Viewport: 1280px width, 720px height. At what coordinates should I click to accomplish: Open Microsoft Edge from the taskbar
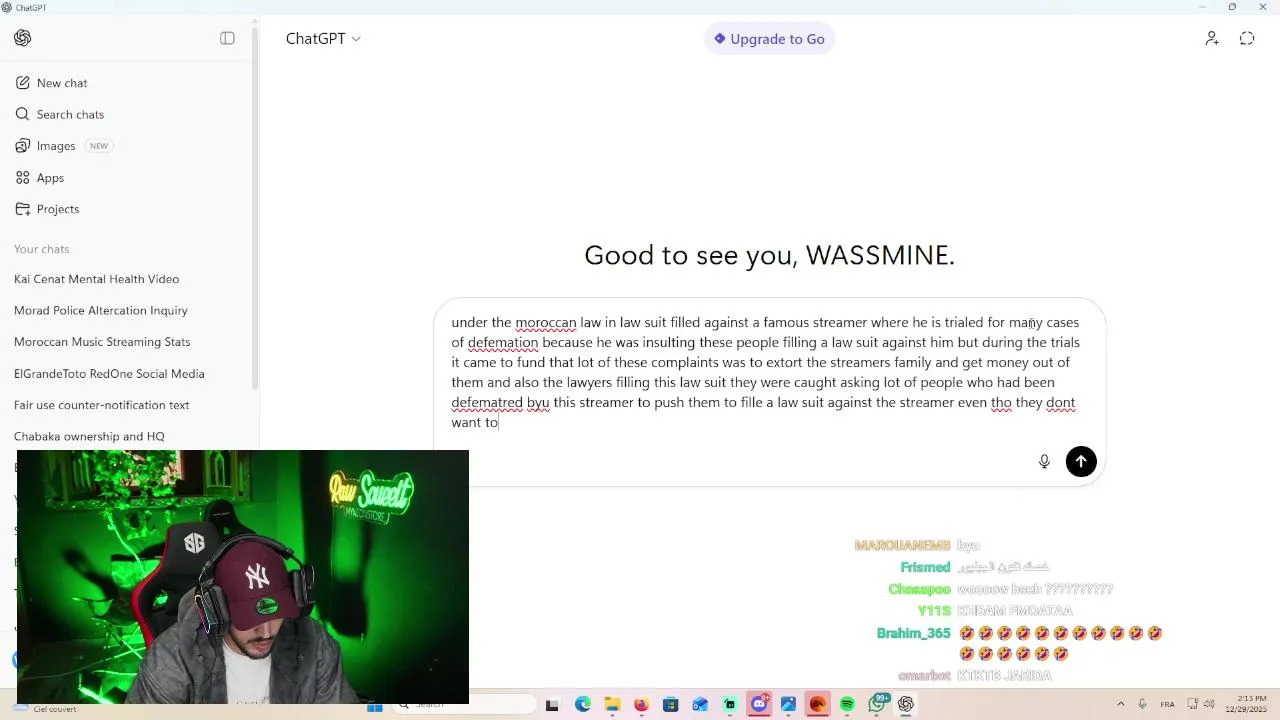pos(583,705)
